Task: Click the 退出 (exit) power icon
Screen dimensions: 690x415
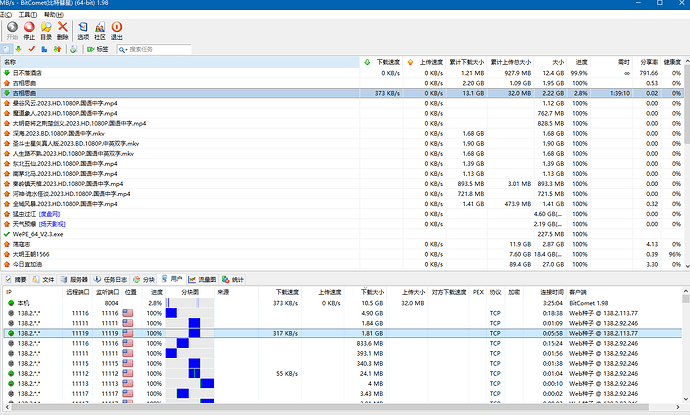Action: (117, 31)
